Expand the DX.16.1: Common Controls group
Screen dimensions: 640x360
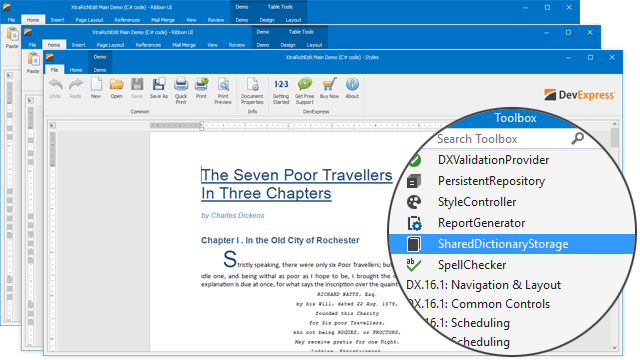pyautogui.click(x=479, y=304)
